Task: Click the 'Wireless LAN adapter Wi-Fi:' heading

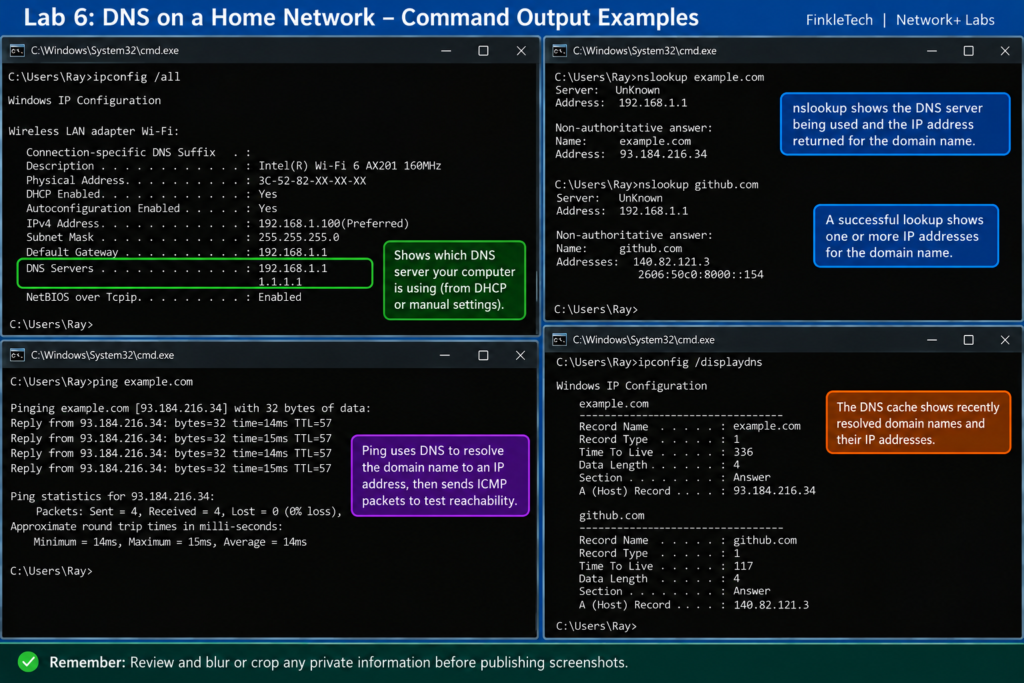Action: coord(93,131)
